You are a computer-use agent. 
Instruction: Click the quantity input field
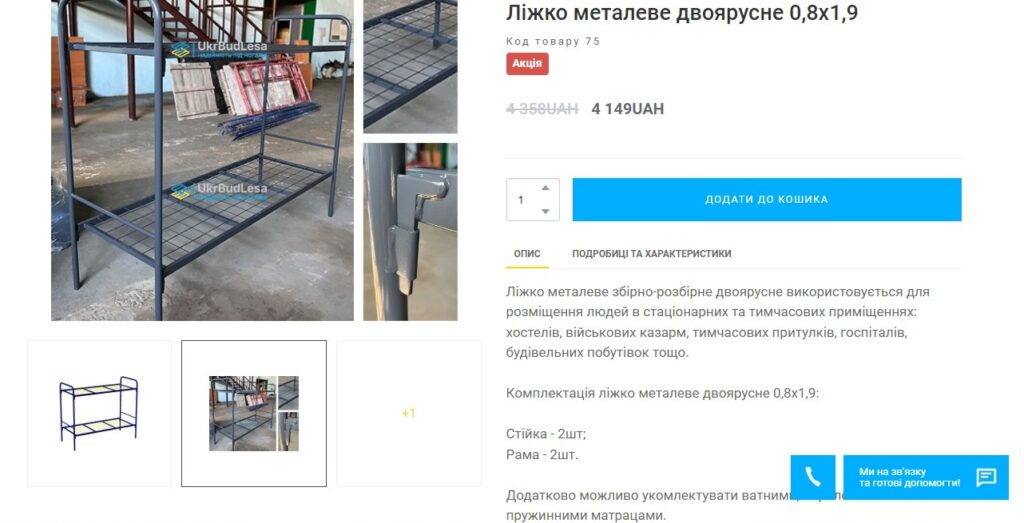(x=532, y=199)
